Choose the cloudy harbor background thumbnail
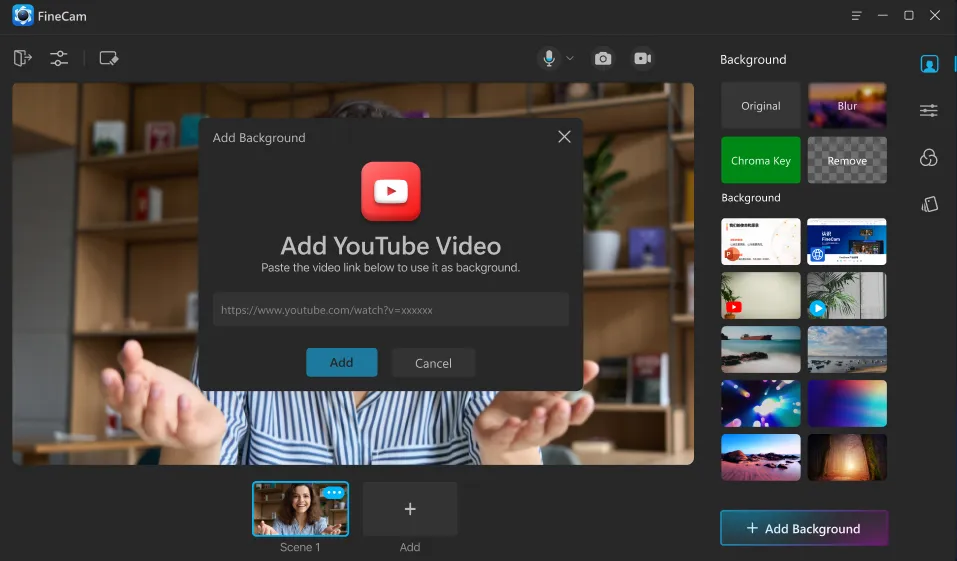This screenshot has height=561, width=957. (847, 349)
